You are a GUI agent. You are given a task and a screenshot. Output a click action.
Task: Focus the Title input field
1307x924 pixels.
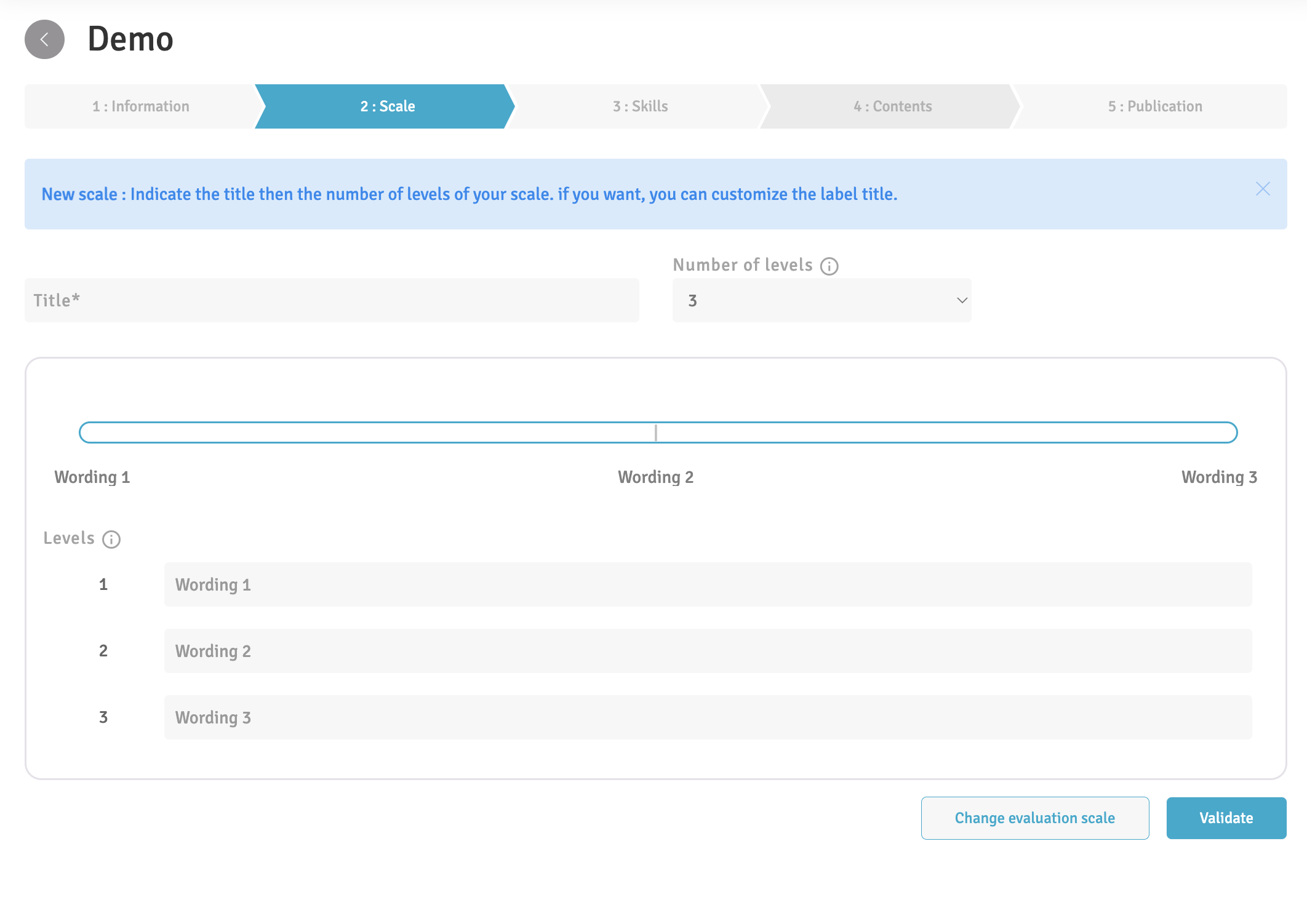(x=332, y=300)
